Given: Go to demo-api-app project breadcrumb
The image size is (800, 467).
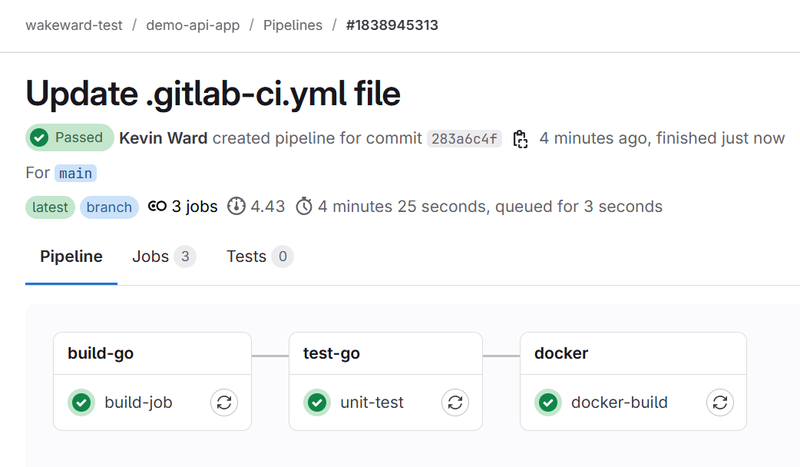Looking at the screenshot, I should [193, 25].
